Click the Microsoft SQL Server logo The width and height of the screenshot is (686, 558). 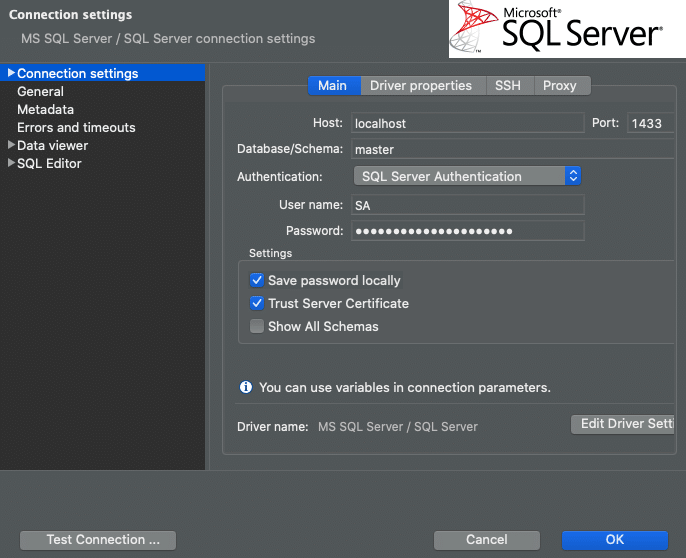coord(567,29)
